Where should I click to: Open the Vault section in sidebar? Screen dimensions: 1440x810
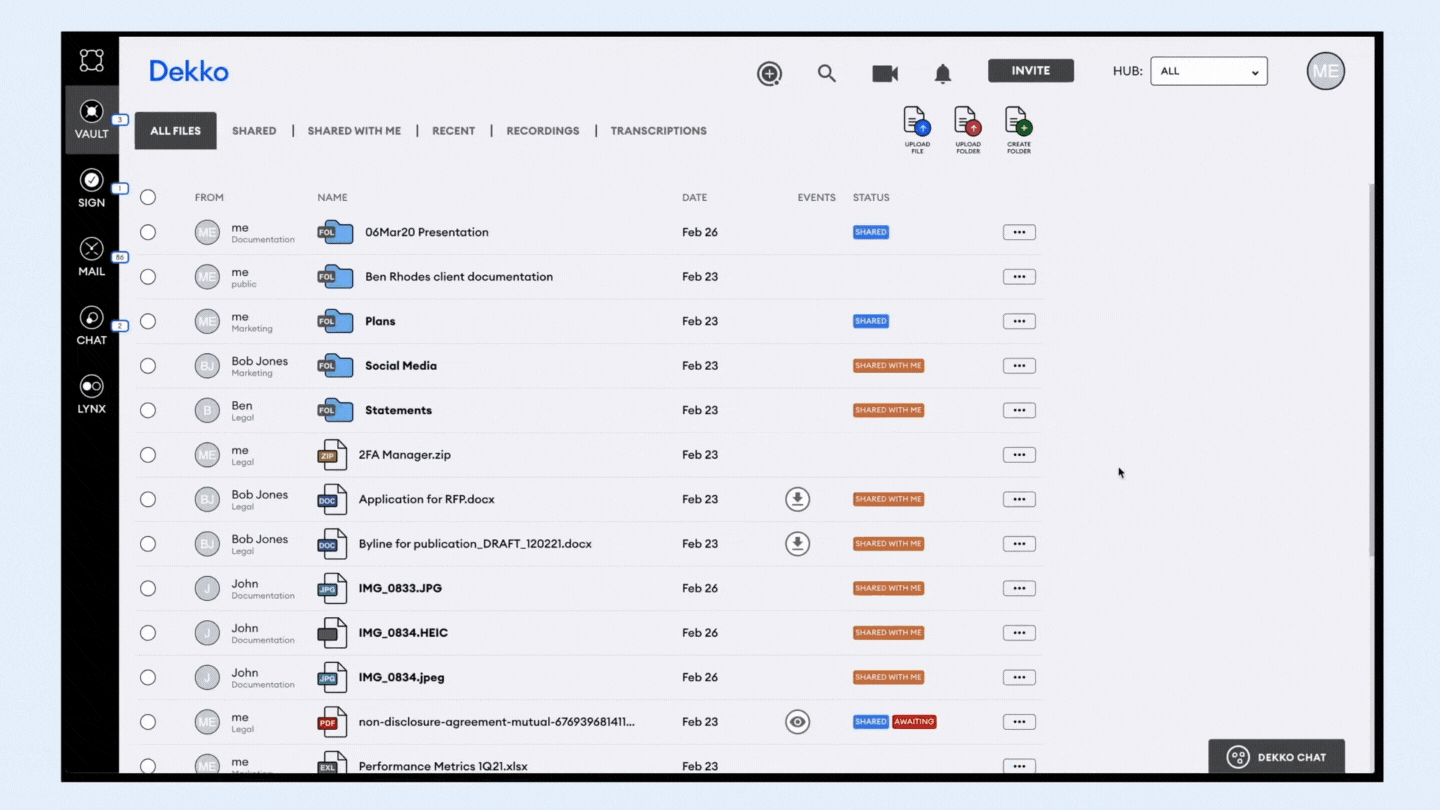click(x=91, y=120)
